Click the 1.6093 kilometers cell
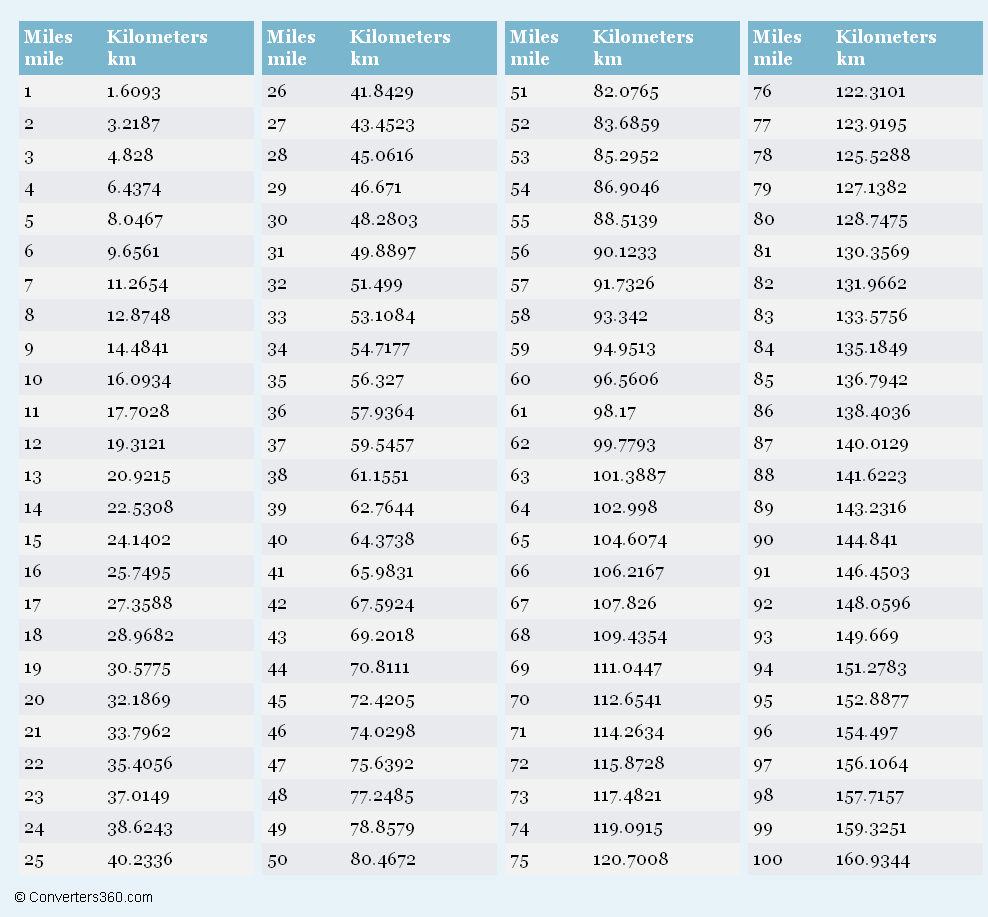 click(x=134, y=92)
